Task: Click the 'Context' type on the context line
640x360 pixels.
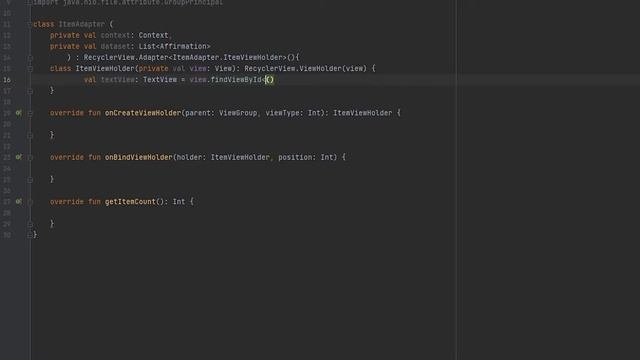Action: (x=153, y=35)
